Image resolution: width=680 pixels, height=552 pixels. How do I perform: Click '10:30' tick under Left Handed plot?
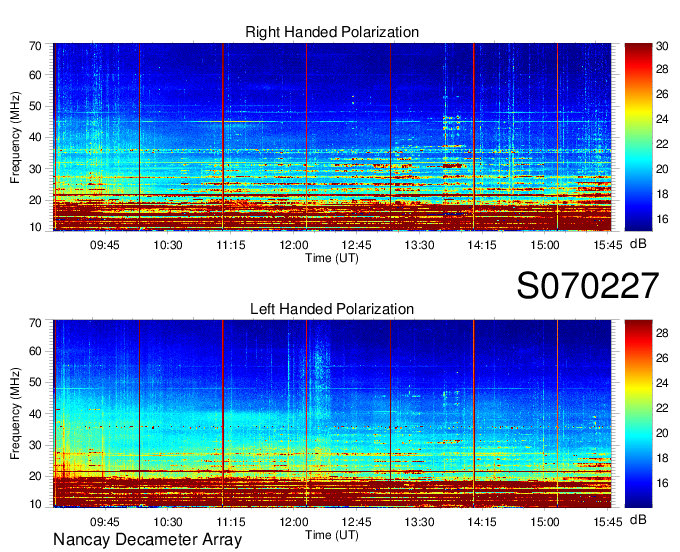(x=168, y=522)
